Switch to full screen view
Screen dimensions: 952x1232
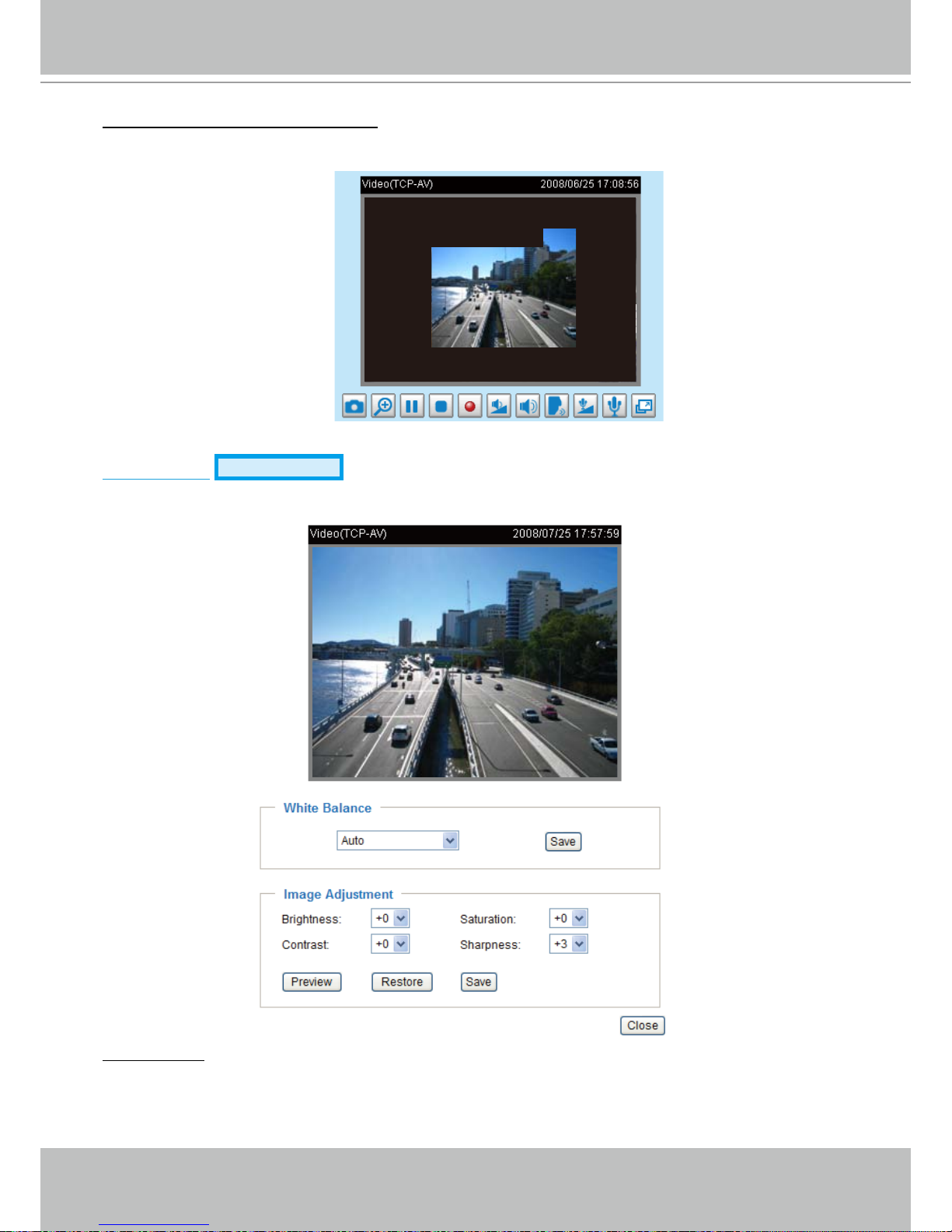tap(643, 406)
